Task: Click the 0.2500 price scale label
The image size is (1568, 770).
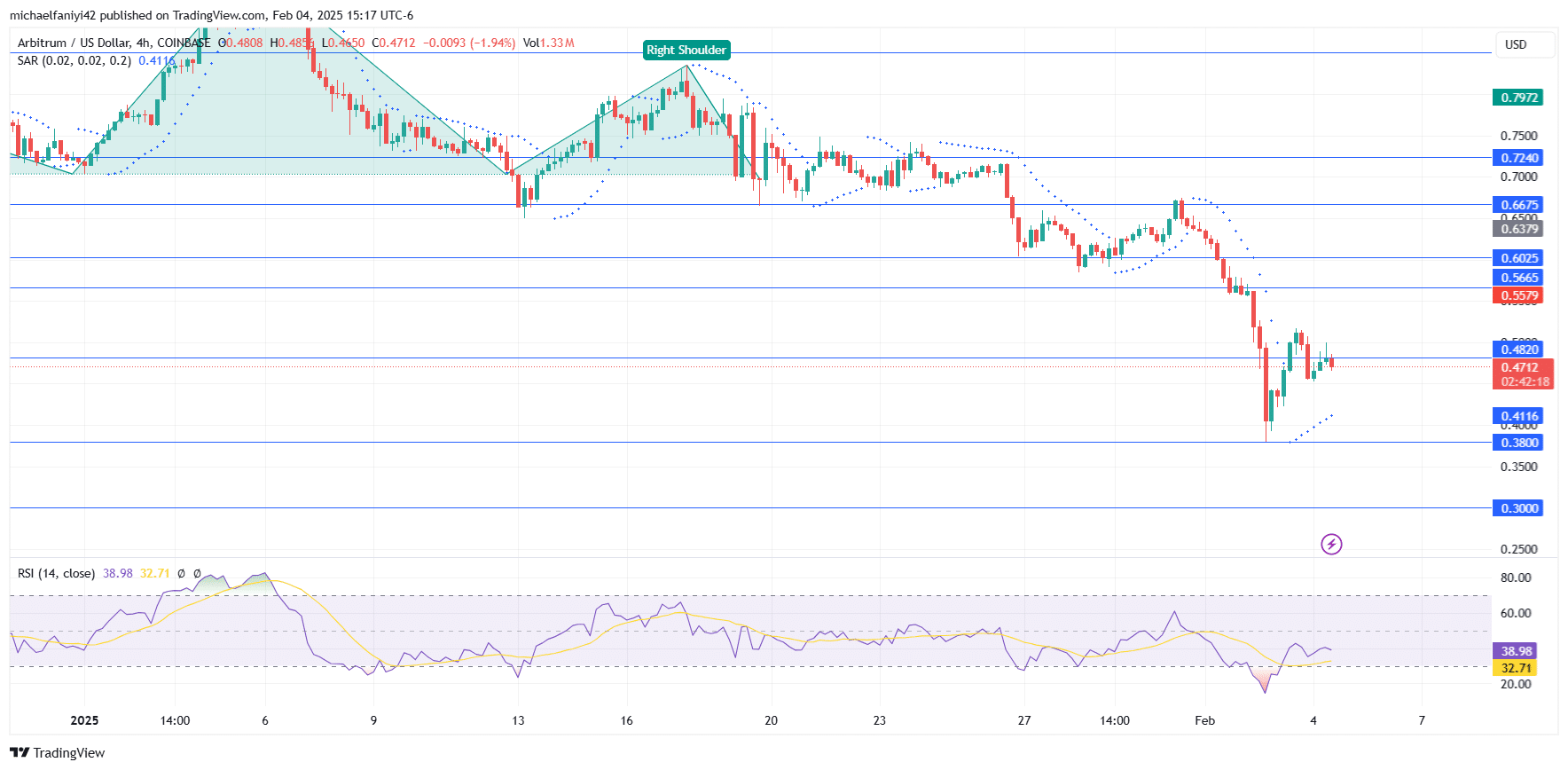Action: (1518, 549)
